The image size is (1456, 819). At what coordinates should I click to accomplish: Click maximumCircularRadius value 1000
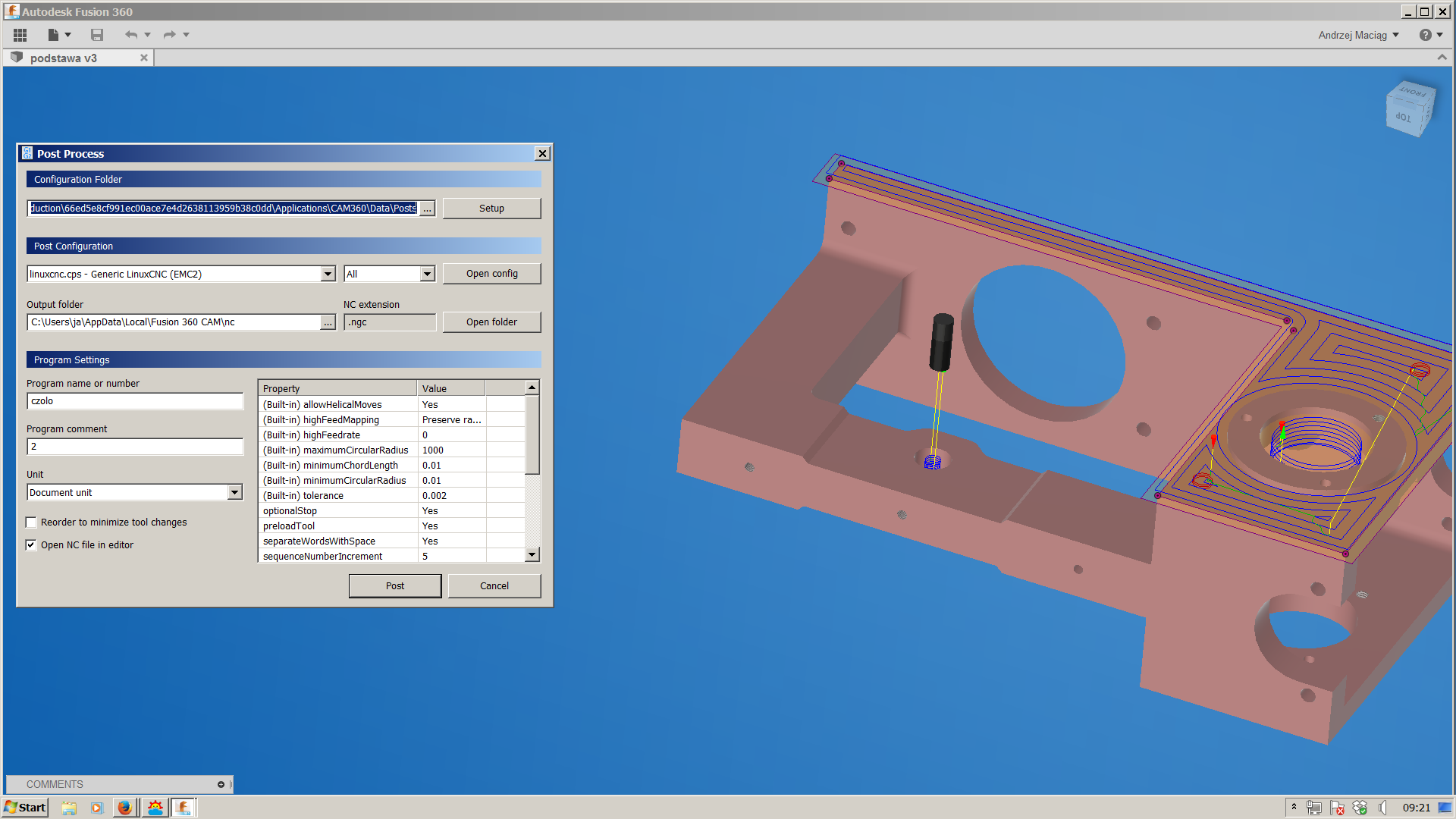point(451,450)
